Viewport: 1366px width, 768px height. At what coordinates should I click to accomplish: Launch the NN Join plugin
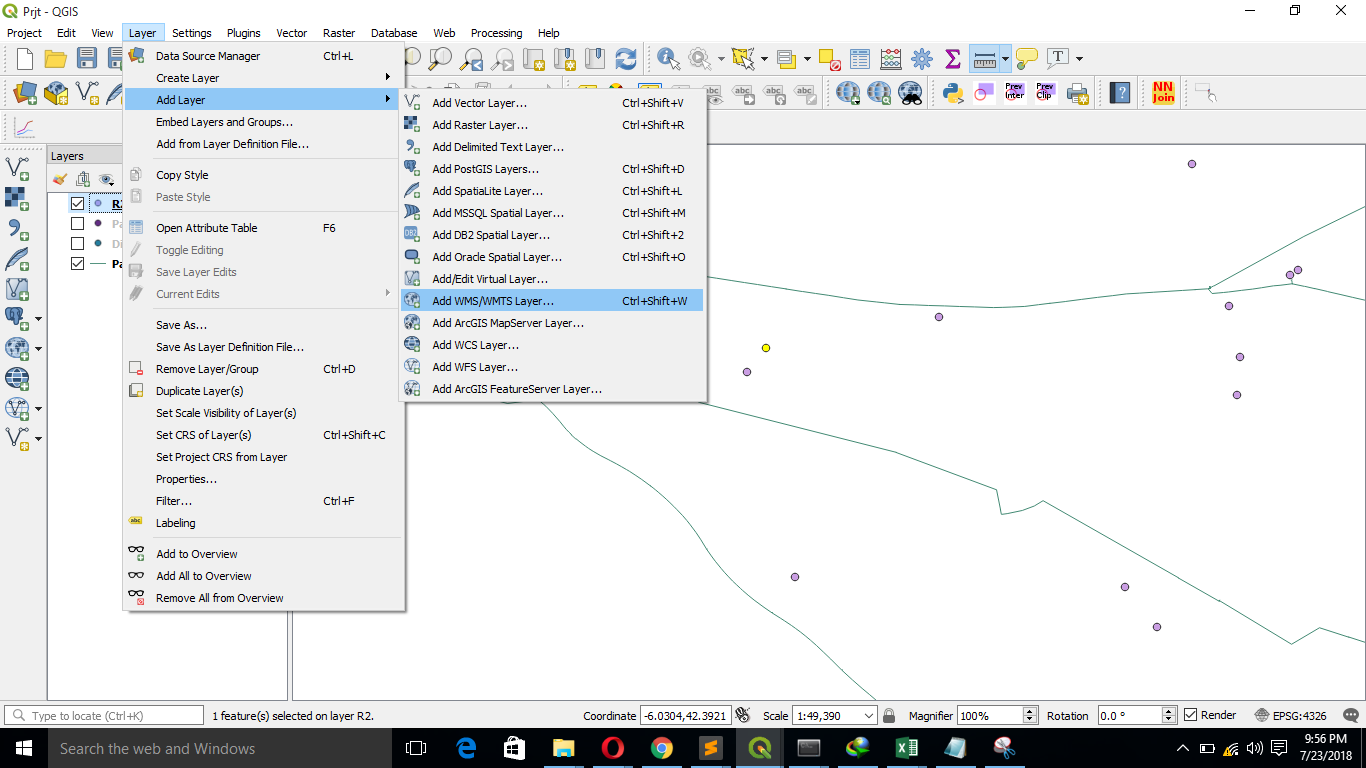1162,92
